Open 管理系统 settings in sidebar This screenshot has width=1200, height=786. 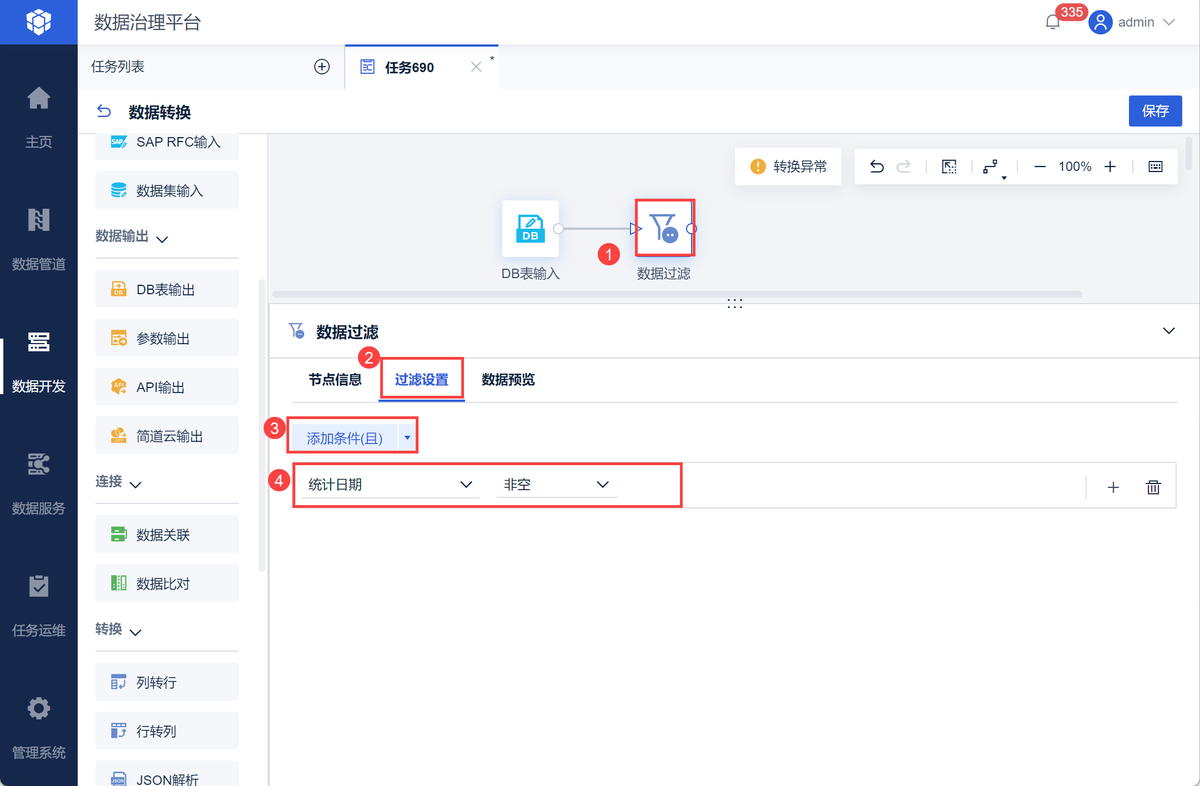click(38, 727)
